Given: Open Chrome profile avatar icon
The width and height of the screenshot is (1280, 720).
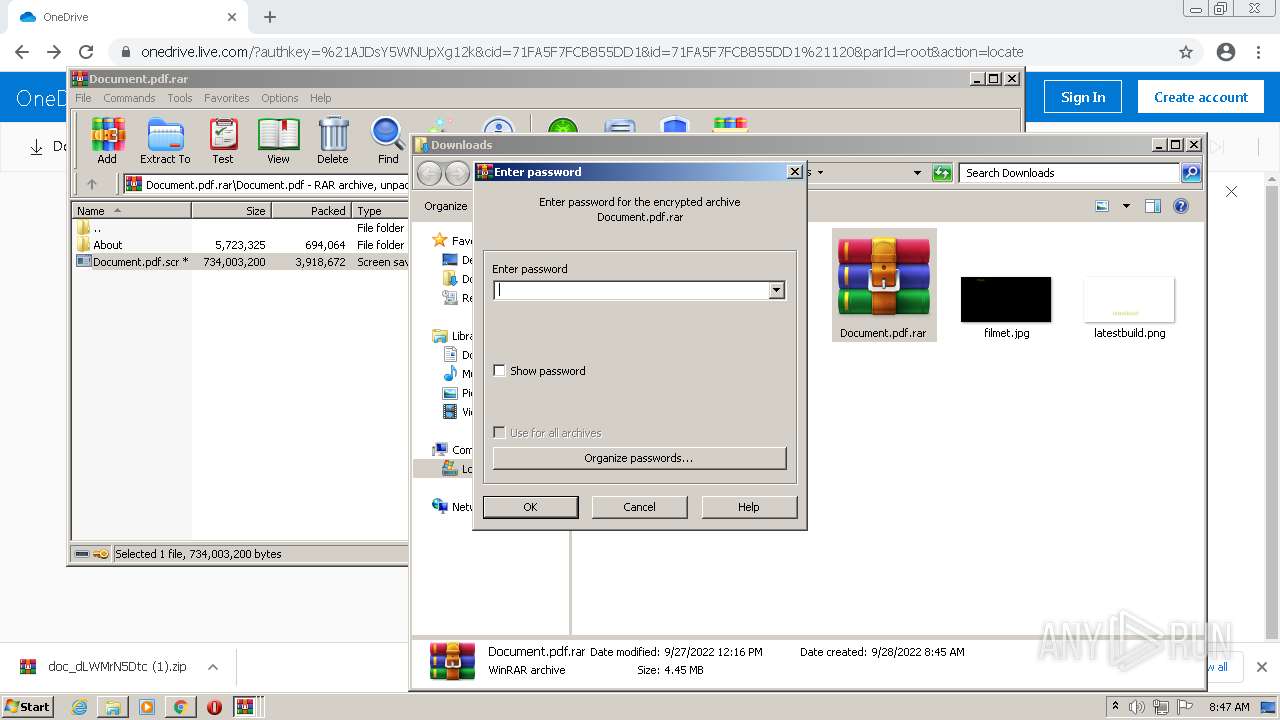Looking at the screenshot, I should point(1226,52).
